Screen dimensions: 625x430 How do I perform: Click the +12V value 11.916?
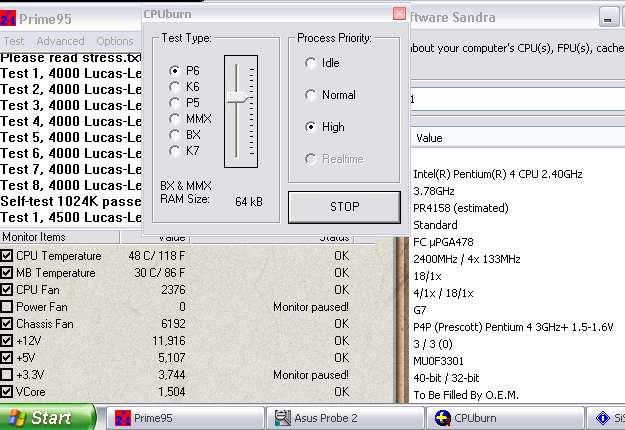coord(169,341)
